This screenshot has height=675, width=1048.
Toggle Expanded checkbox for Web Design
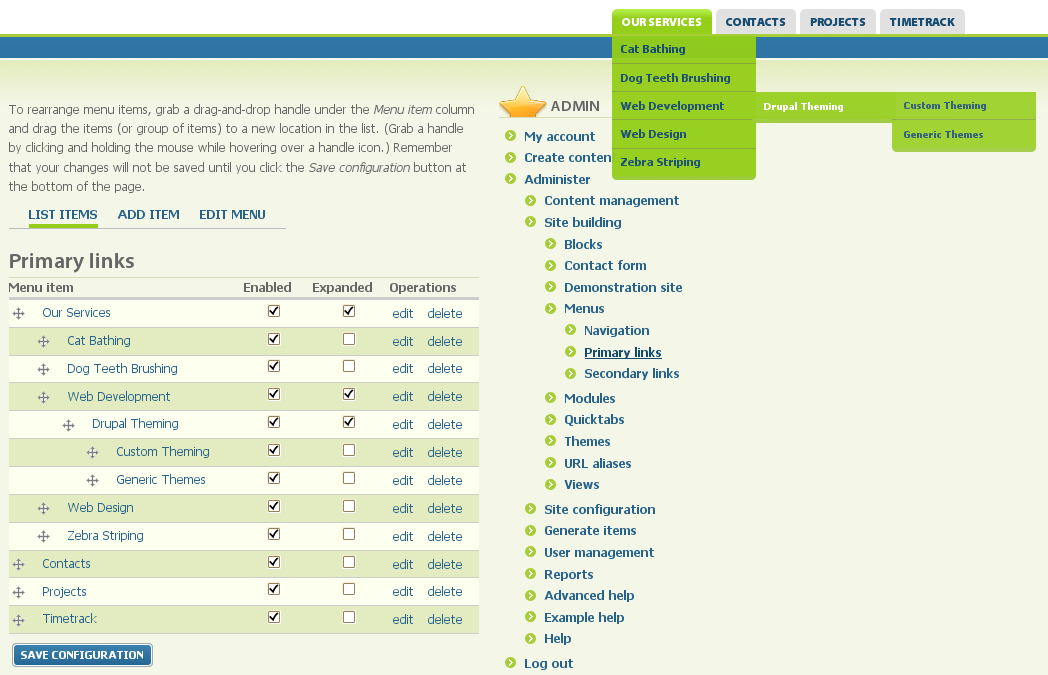pyautogui.click(x=348, y=506)
